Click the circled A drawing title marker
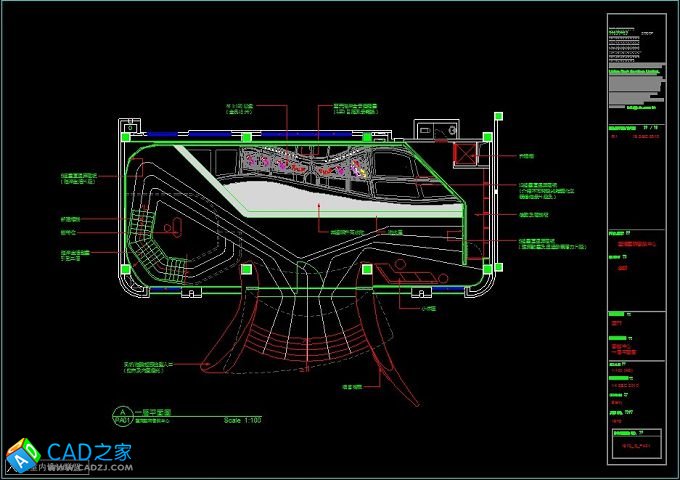 (122, 413)
